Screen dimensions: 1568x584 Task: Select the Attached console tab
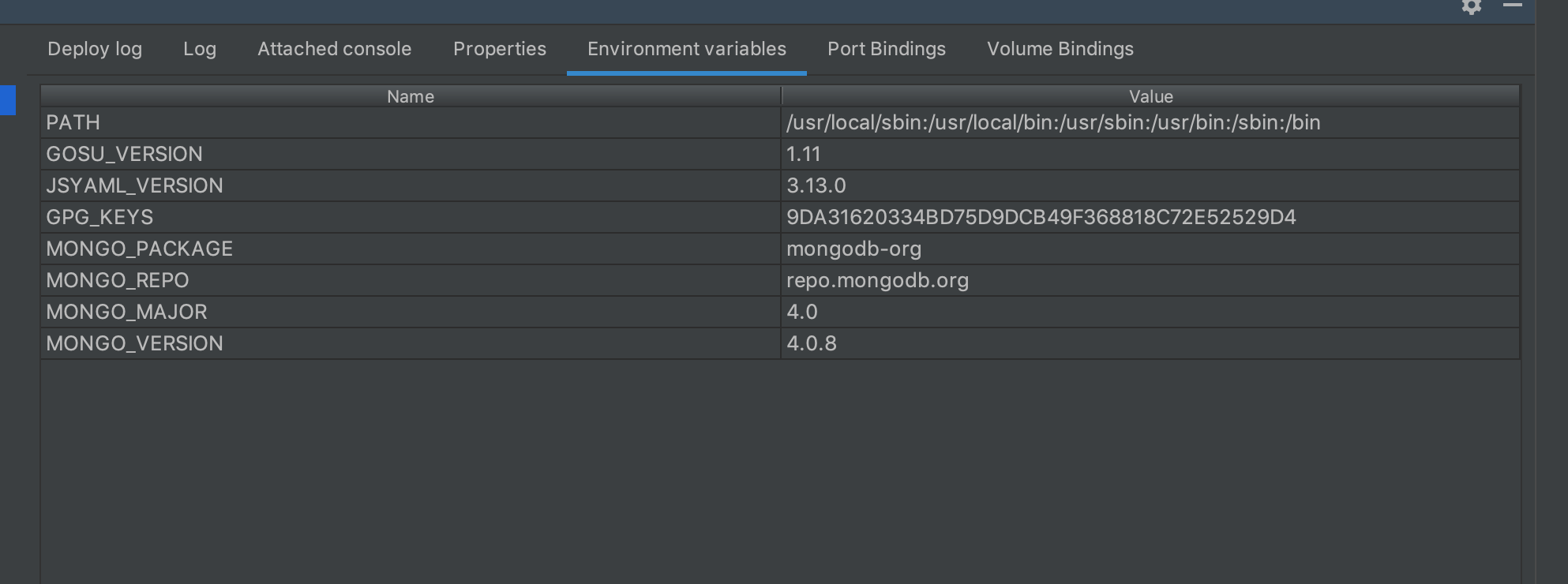click(x=334, y=49)
